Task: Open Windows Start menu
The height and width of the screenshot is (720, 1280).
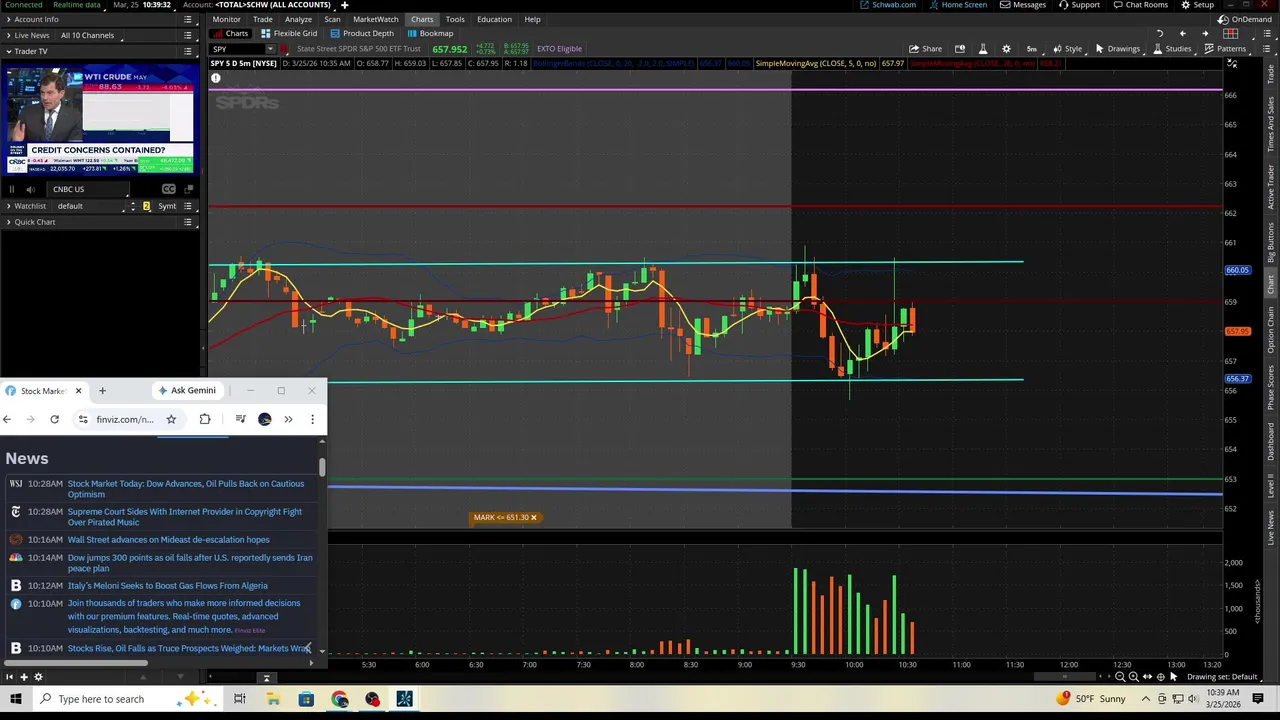Action: [x=15, y=699]
